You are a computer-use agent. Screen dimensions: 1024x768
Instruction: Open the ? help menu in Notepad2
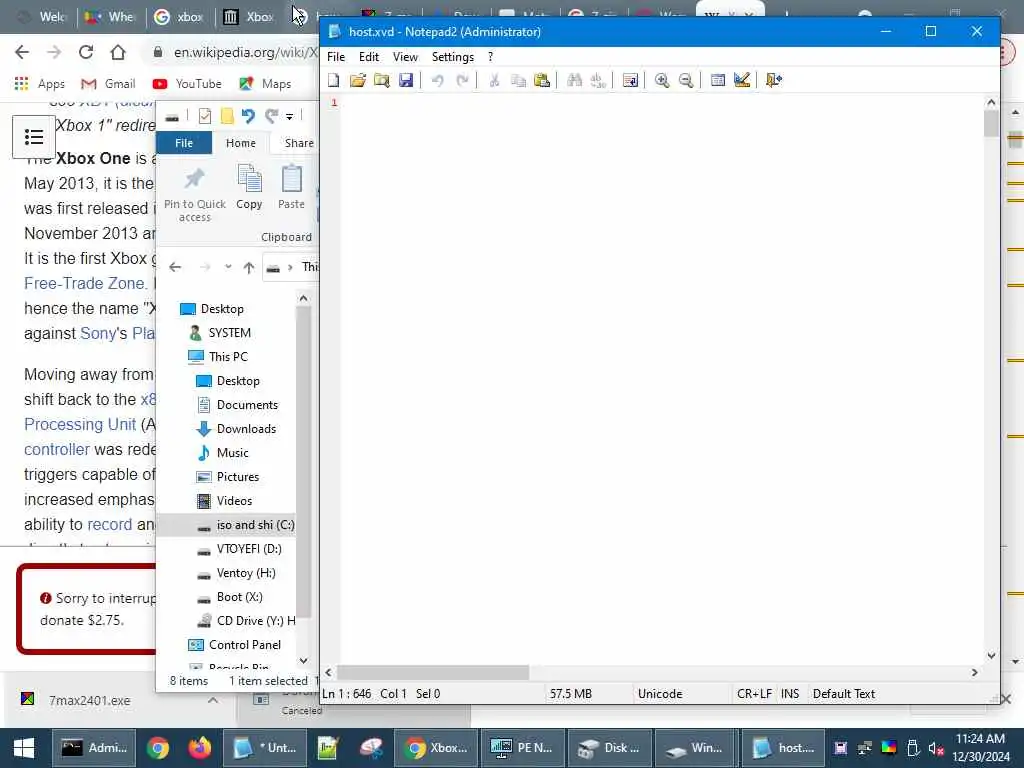pos(490,57)
